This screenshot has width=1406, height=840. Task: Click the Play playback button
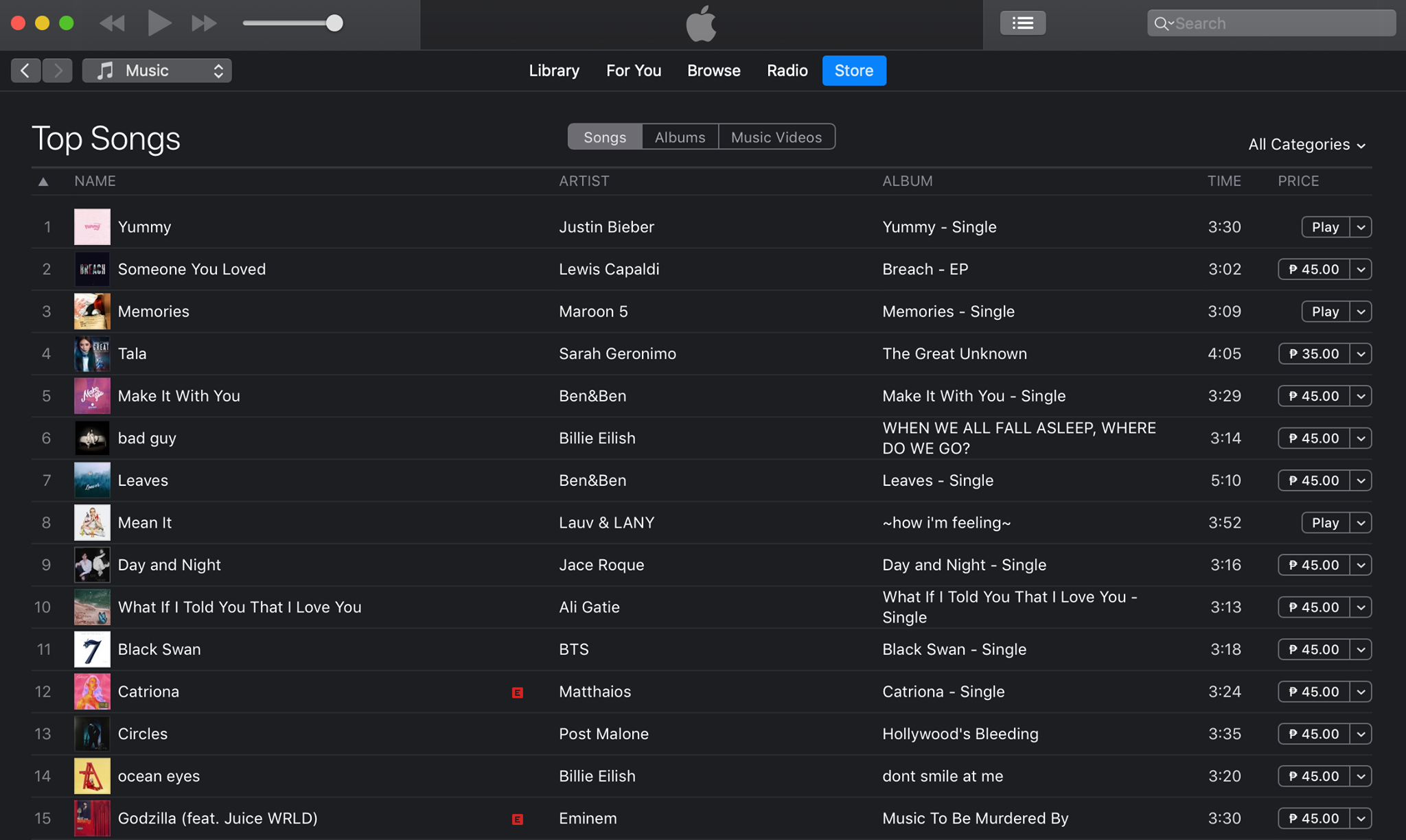tap(159, 23)
